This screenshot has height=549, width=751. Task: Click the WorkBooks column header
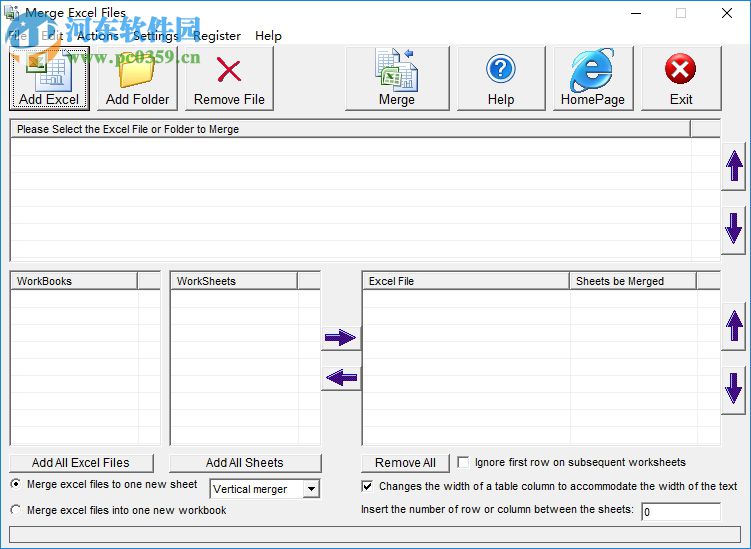coord(74,281)
